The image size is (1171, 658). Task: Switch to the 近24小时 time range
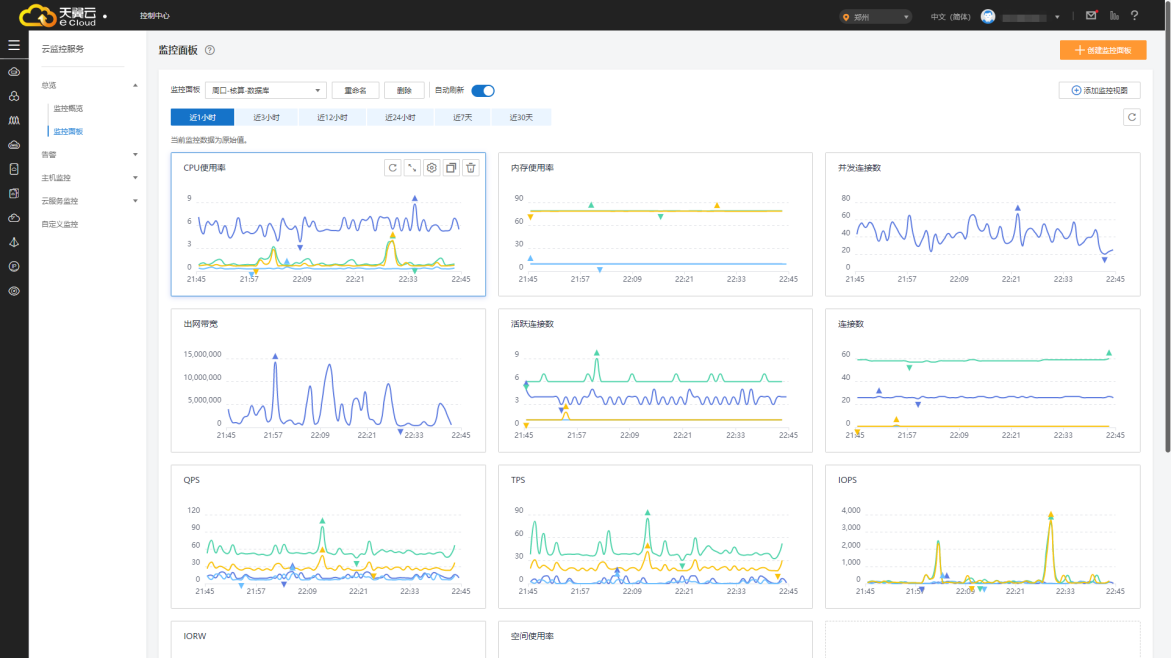(x=400, y=118)
